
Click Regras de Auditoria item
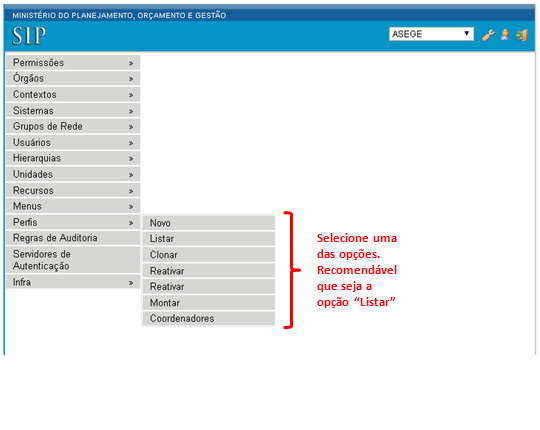tap(73, 238)
